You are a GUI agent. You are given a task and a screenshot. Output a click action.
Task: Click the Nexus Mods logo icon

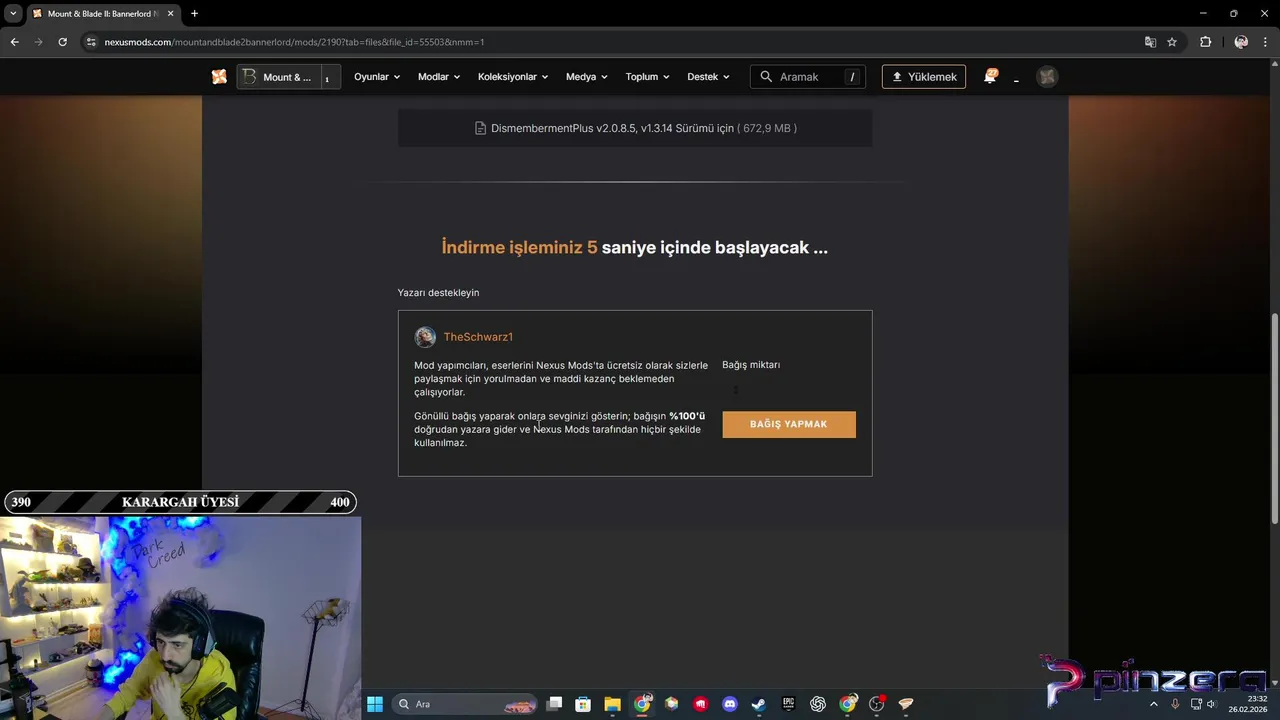pos(219,77)
